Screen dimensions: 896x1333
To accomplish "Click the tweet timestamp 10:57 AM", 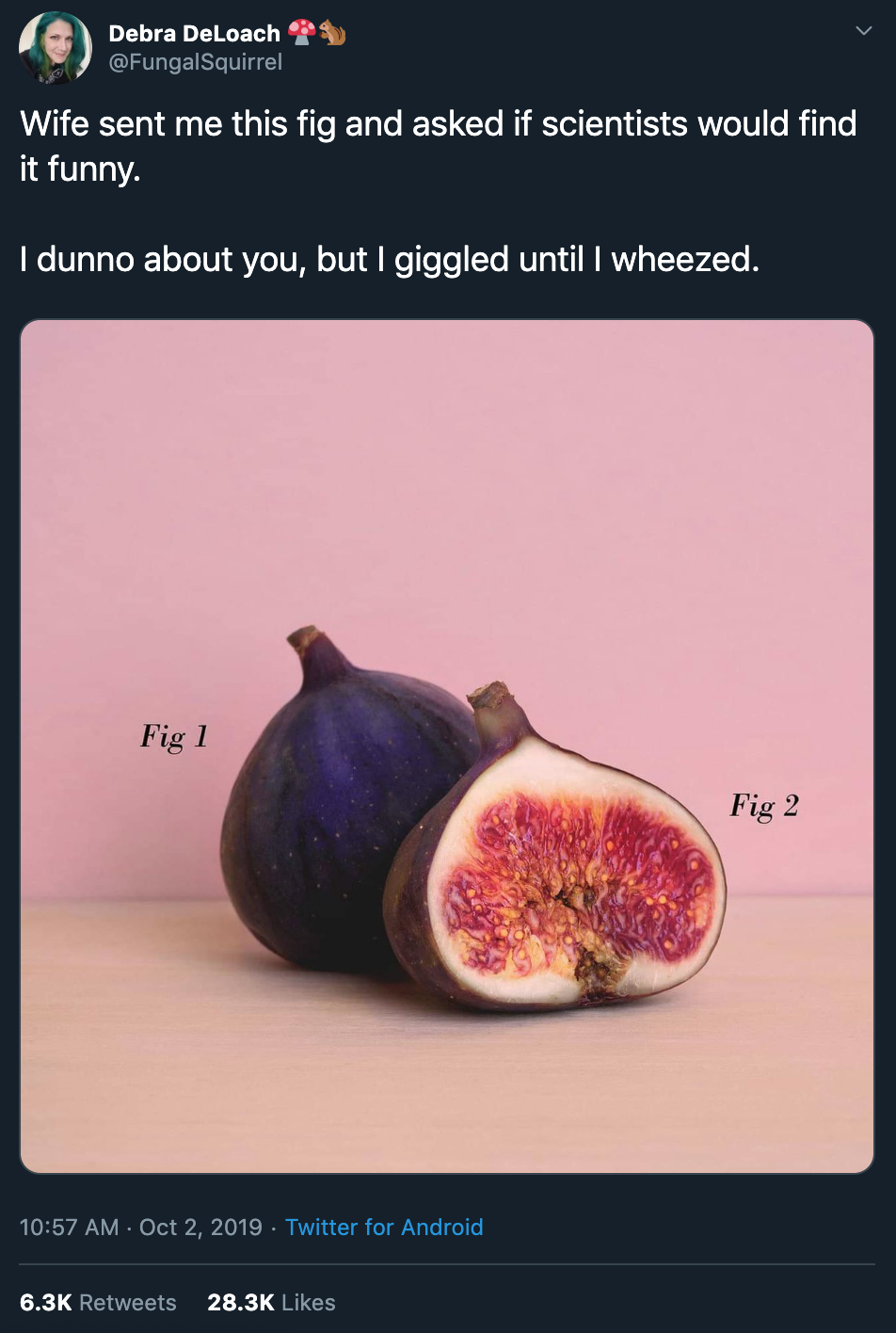I will 69,1228.
